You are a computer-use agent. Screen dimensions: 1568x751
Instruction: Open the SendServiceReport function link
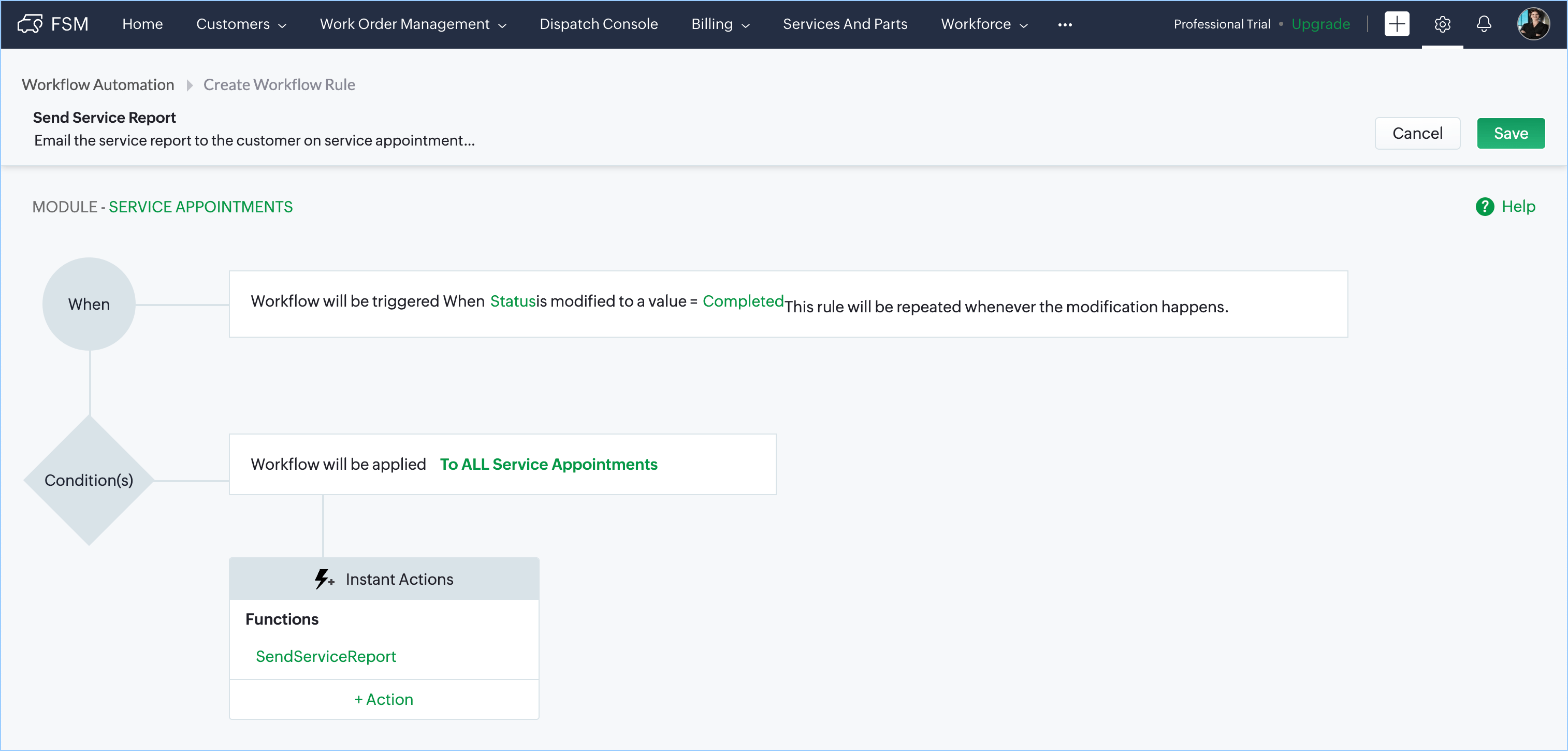tap(326, 656)
